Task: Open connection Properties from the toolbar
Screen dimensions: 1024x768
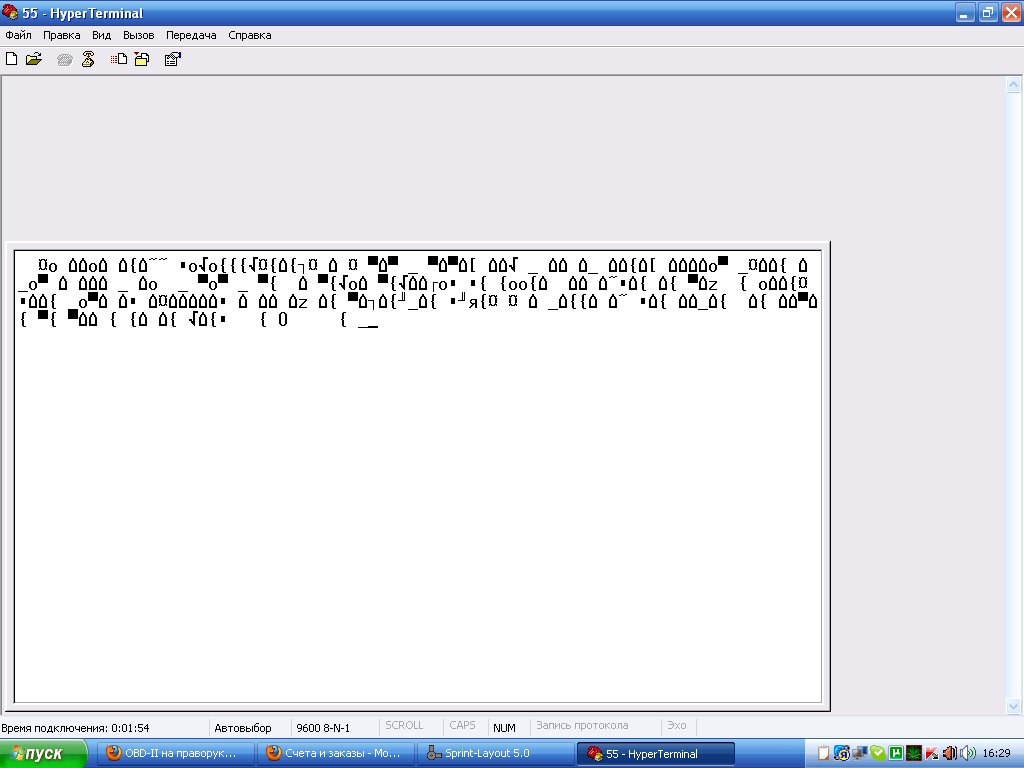Action: (x=172, y=59)
